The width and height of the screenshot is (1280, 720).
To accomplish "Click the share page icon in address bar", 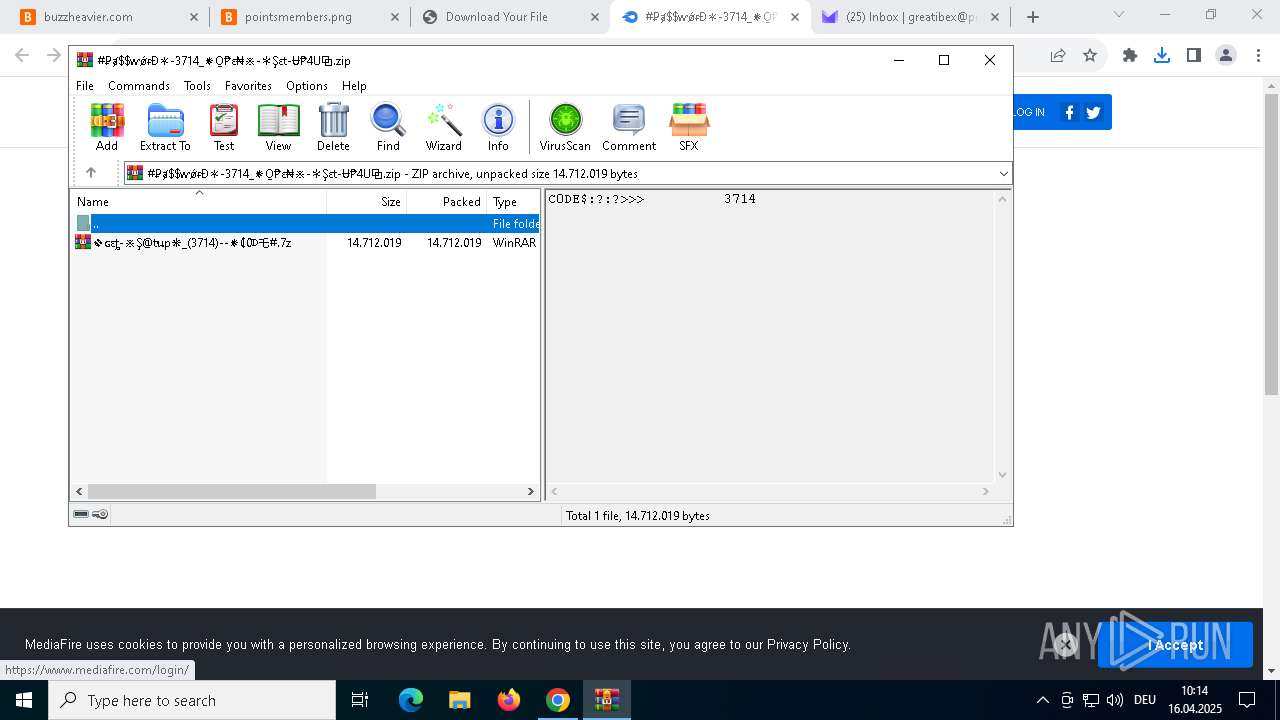I will pos(1058,56).
